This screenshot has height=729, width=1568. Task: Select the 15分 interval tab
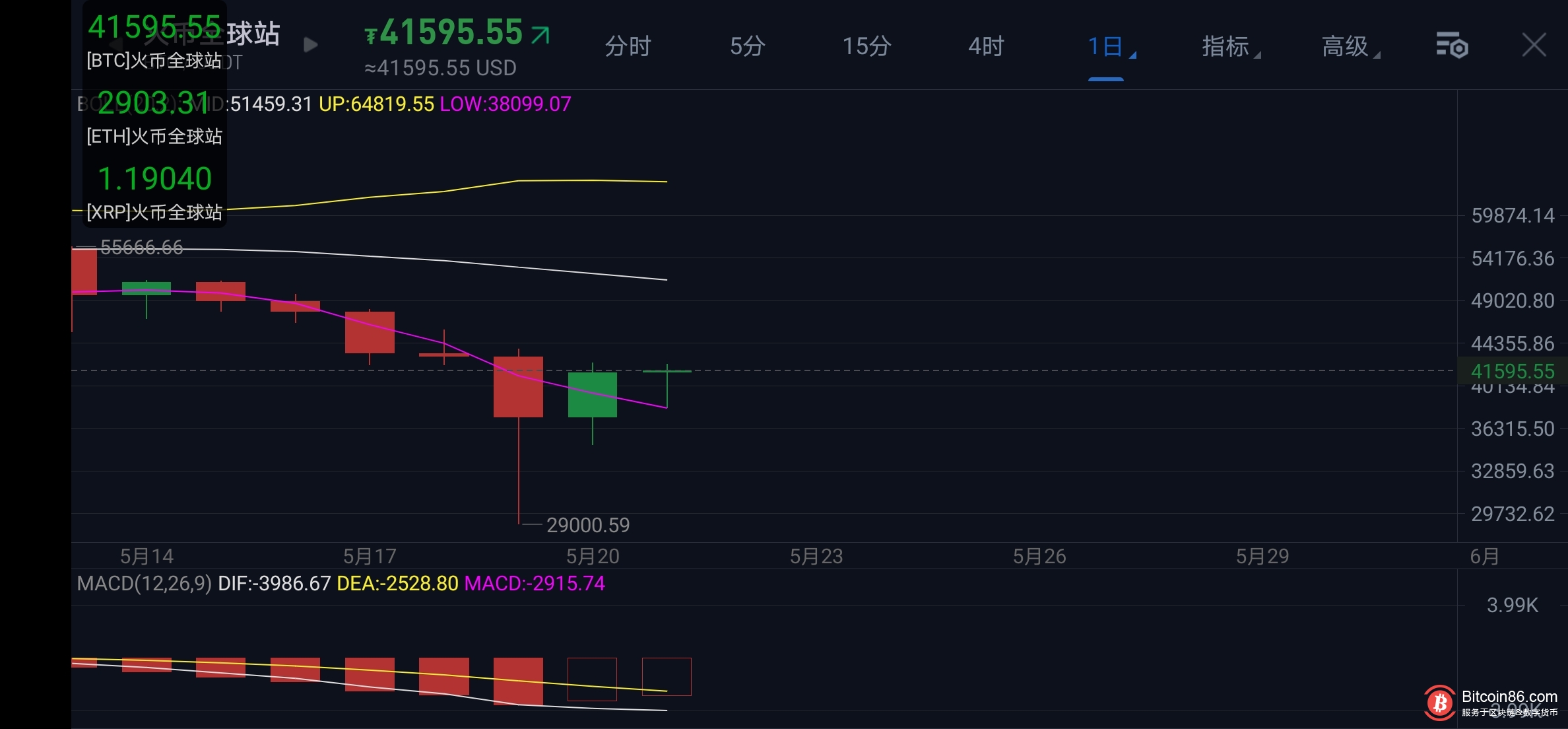coord(866,46)
